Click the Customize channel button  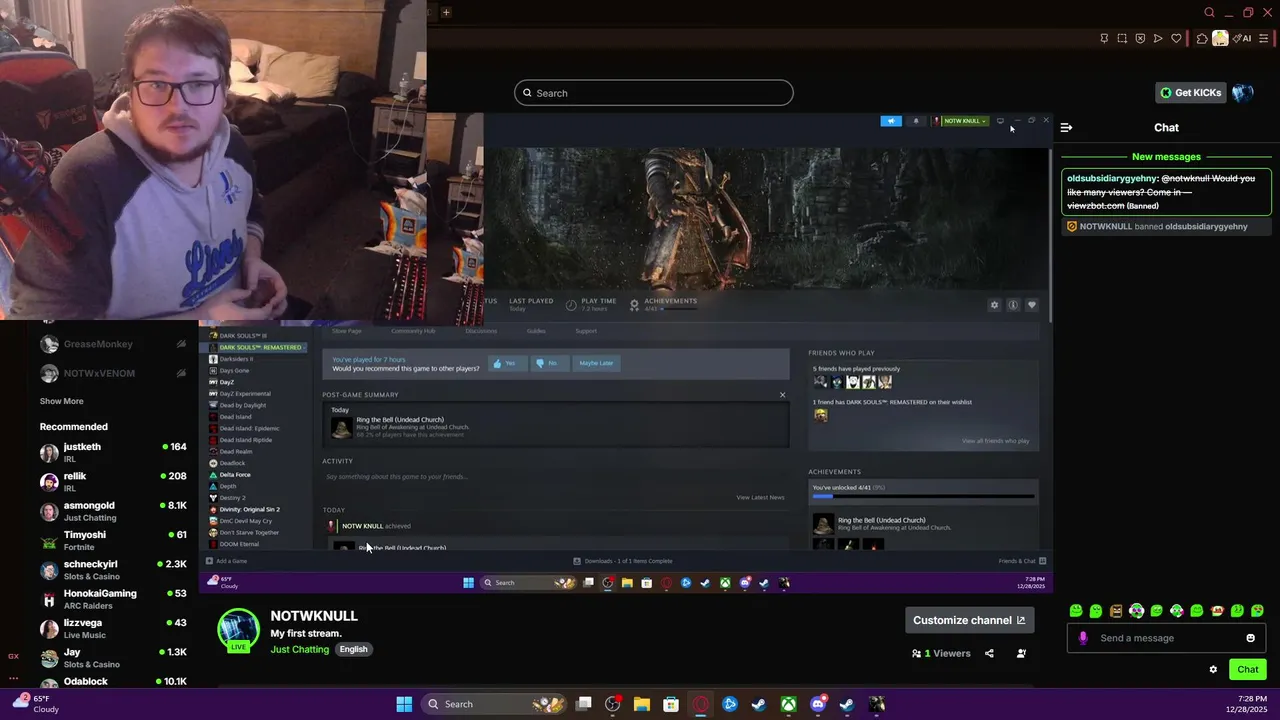click(969, 620)
